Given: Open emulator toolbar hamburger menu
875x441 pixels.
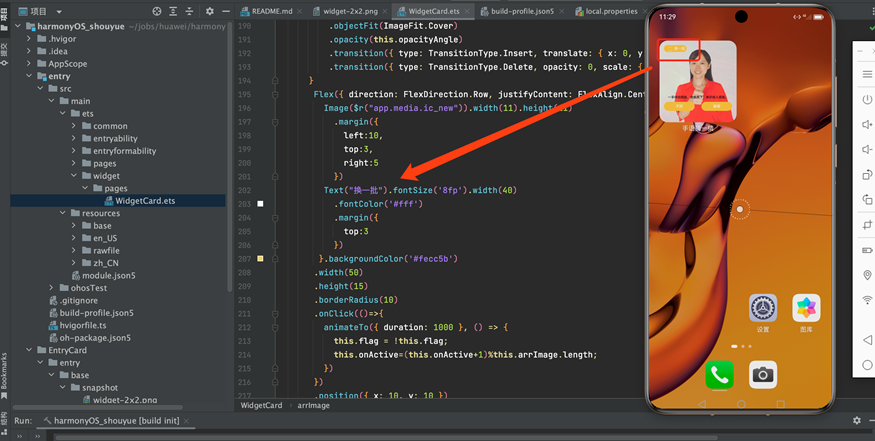Looking at the screenshot, I should tap(867, 74).
